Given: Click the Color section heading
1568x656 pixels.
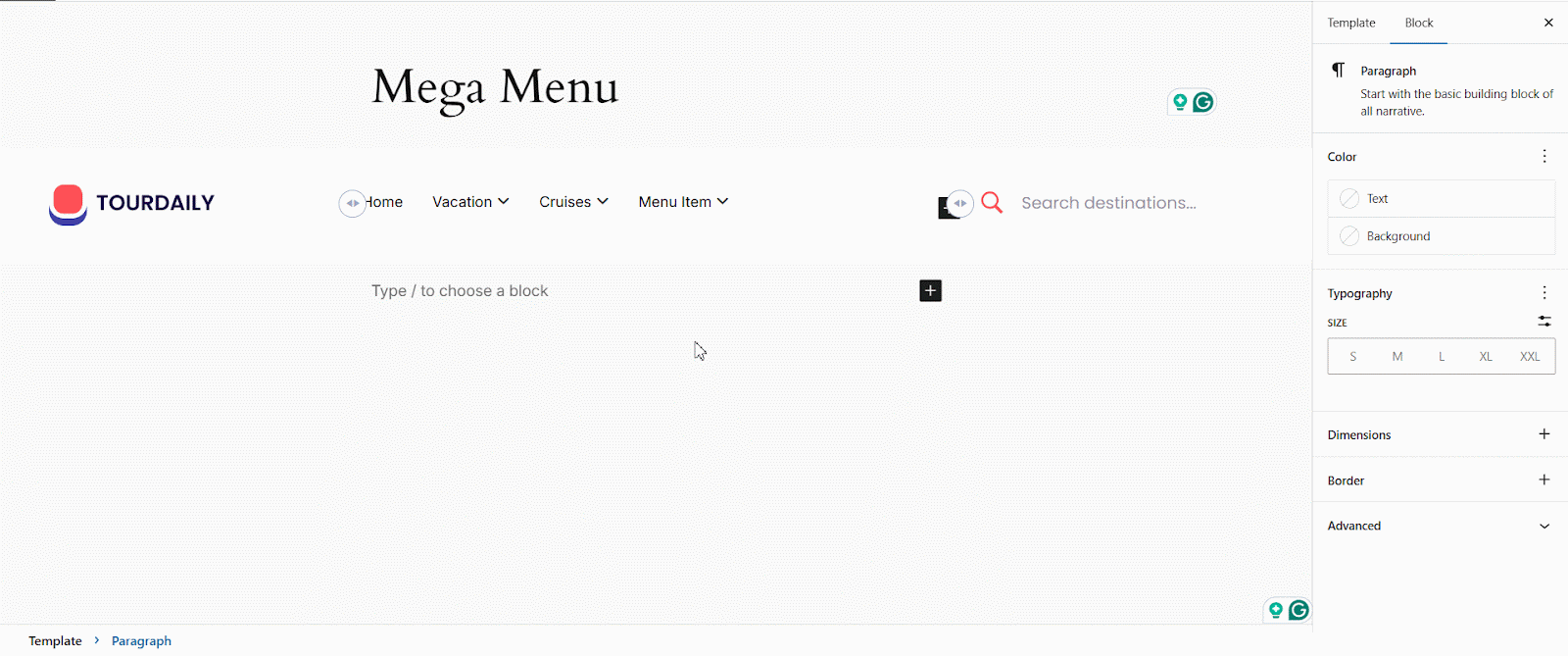Looking at the screenshot, I should click(1342, 157).
